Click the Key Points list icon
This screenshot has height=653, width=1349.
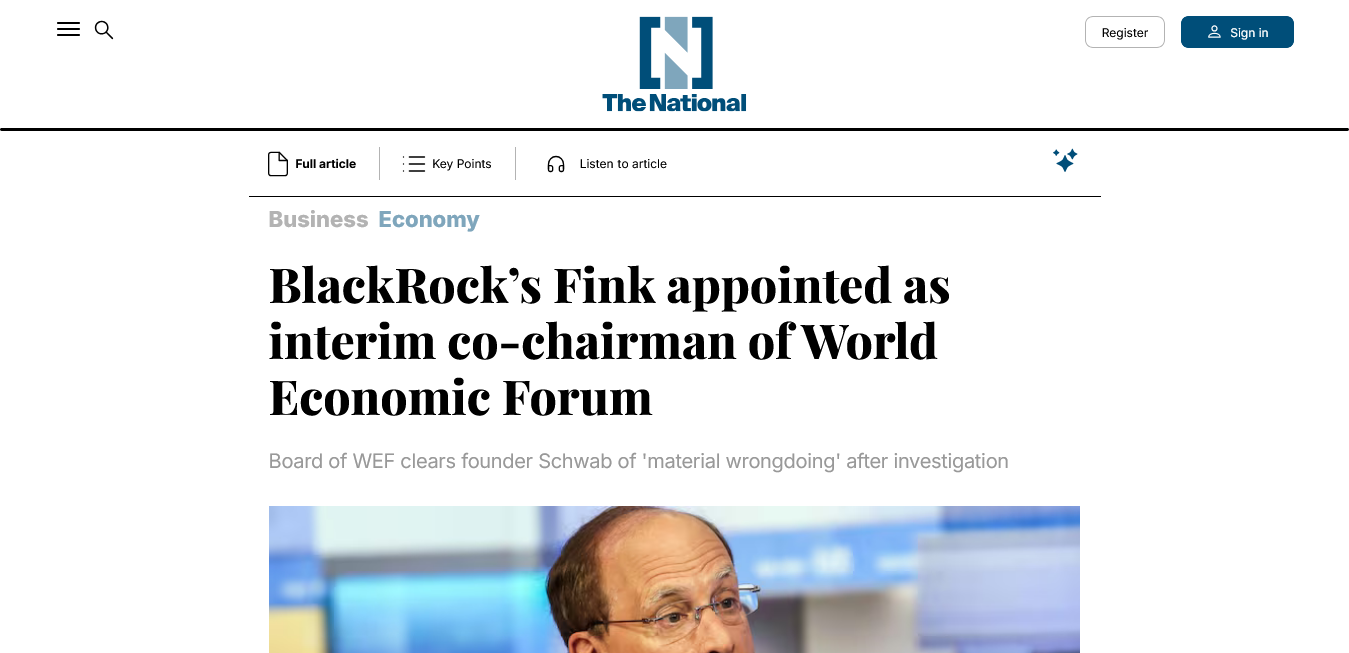tap(414, 164)
